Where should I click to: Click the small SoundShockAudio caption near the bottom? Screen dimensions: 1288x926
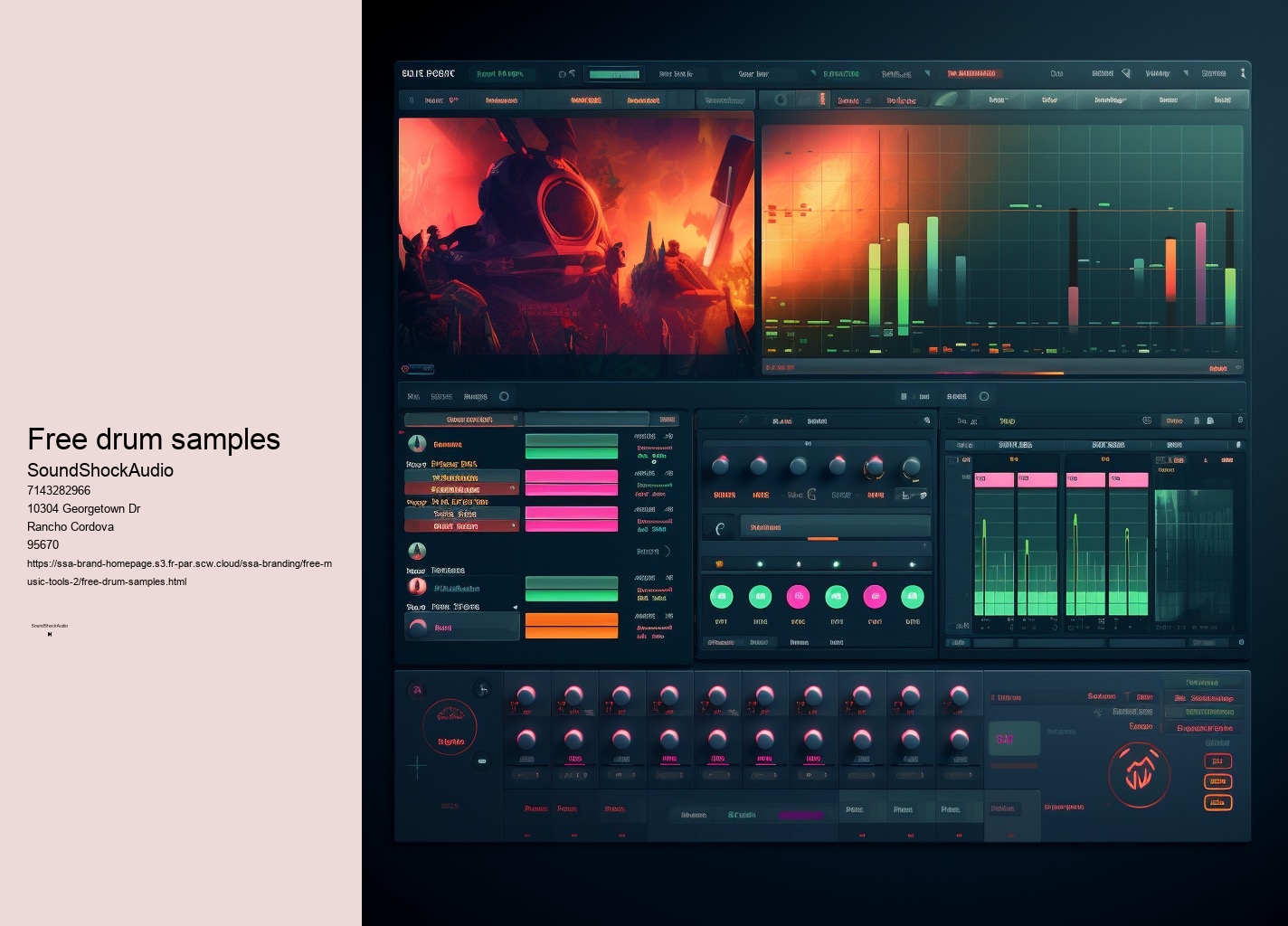pos(50,626)
